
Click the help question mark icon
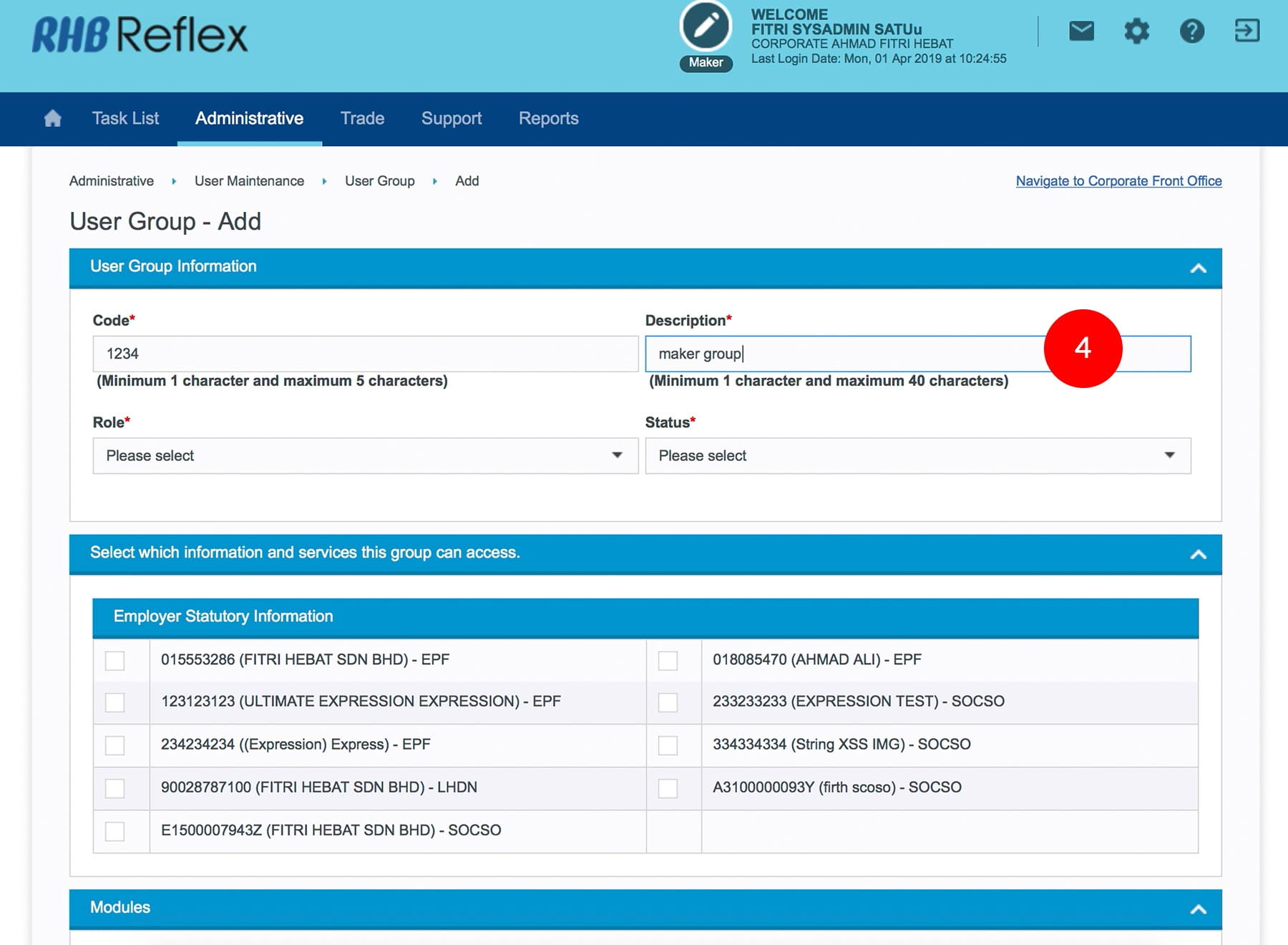pos(1191,31)
